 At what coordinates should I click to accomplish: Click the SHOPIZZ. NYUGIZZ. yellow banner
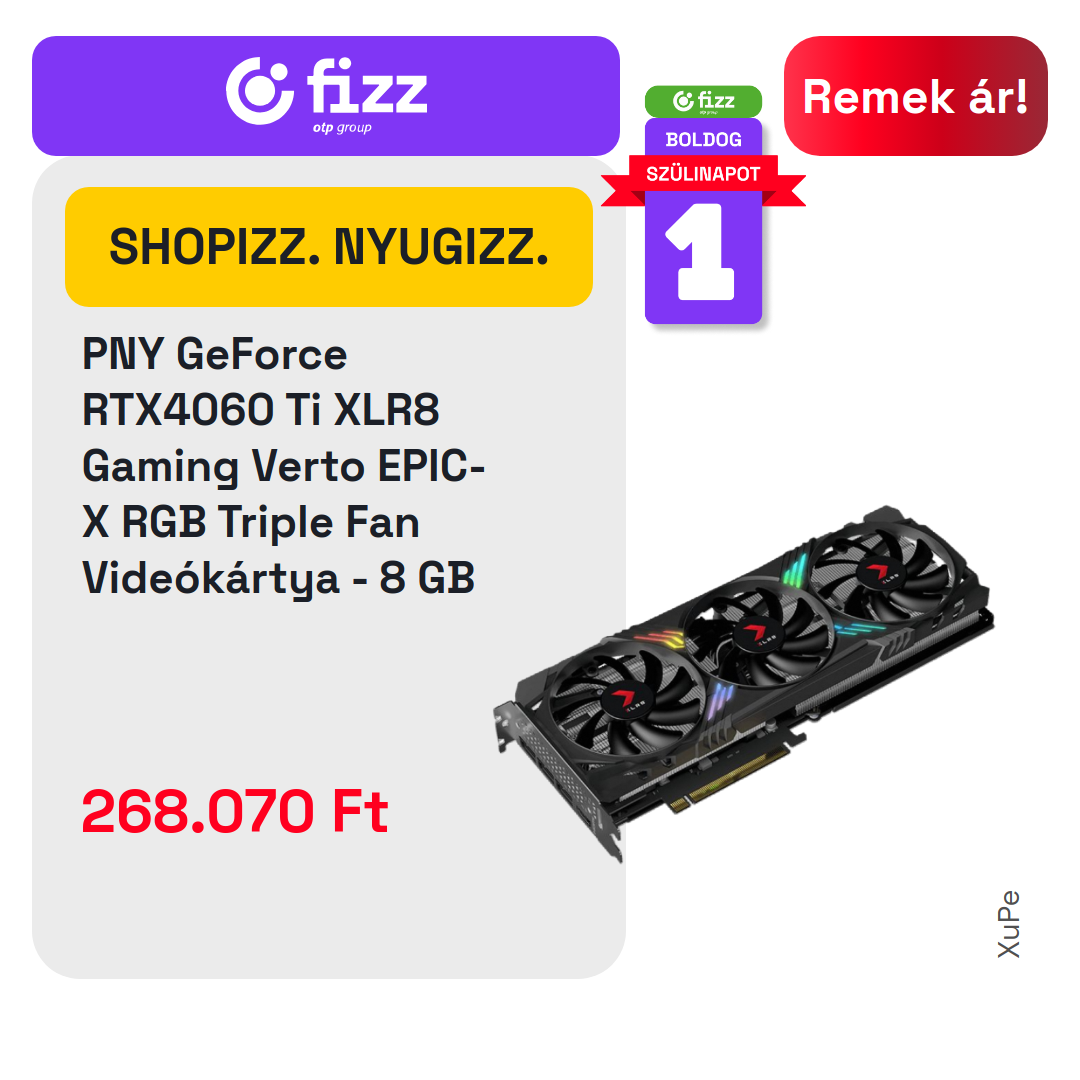click(x=329, y=247)
